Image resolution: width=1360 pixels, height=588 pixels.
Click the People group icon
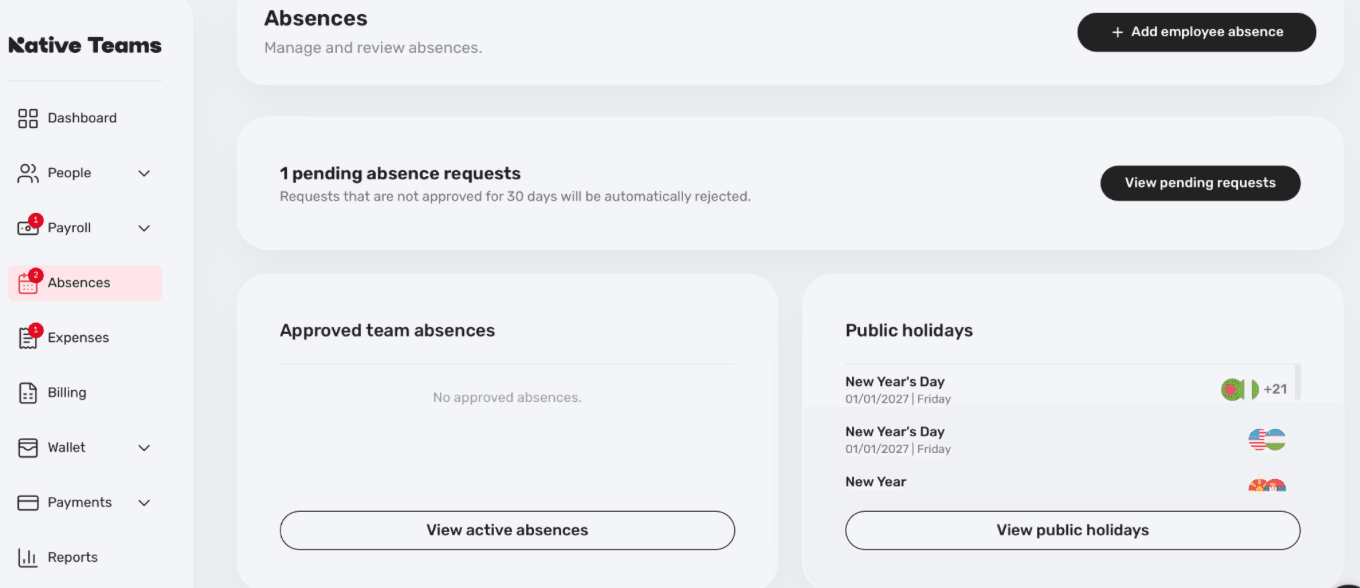coord(28,173)
